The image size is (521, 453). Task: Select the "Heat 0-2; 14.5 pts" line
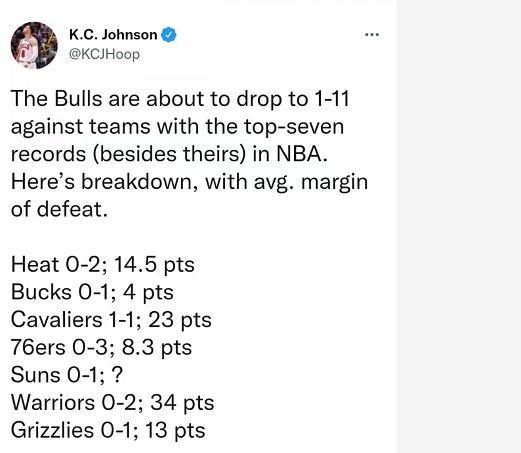click(x=103, y=265)
